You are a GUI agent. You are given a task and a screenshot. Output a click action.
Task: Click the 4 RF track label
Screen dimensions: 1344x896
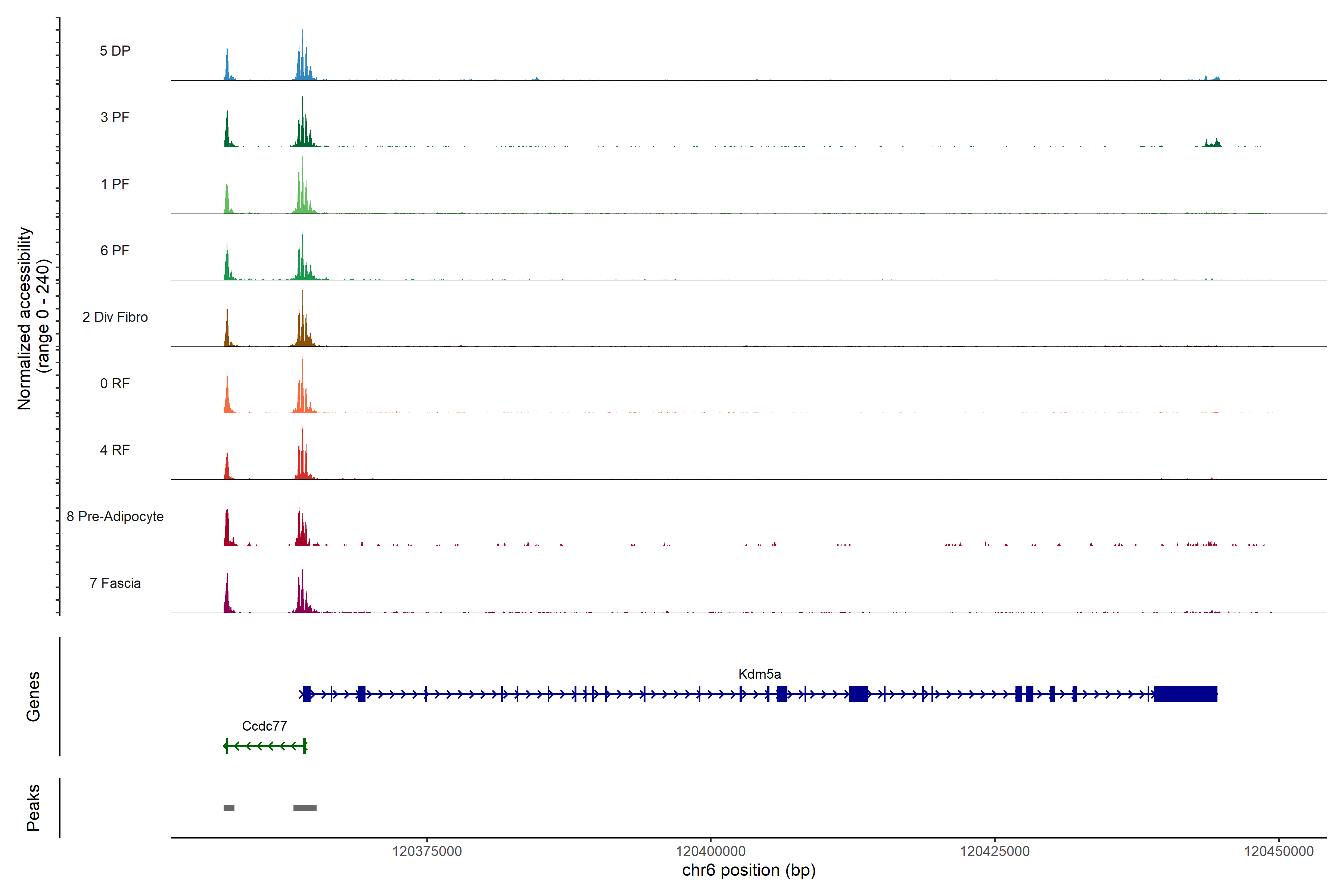pos(115,450)
